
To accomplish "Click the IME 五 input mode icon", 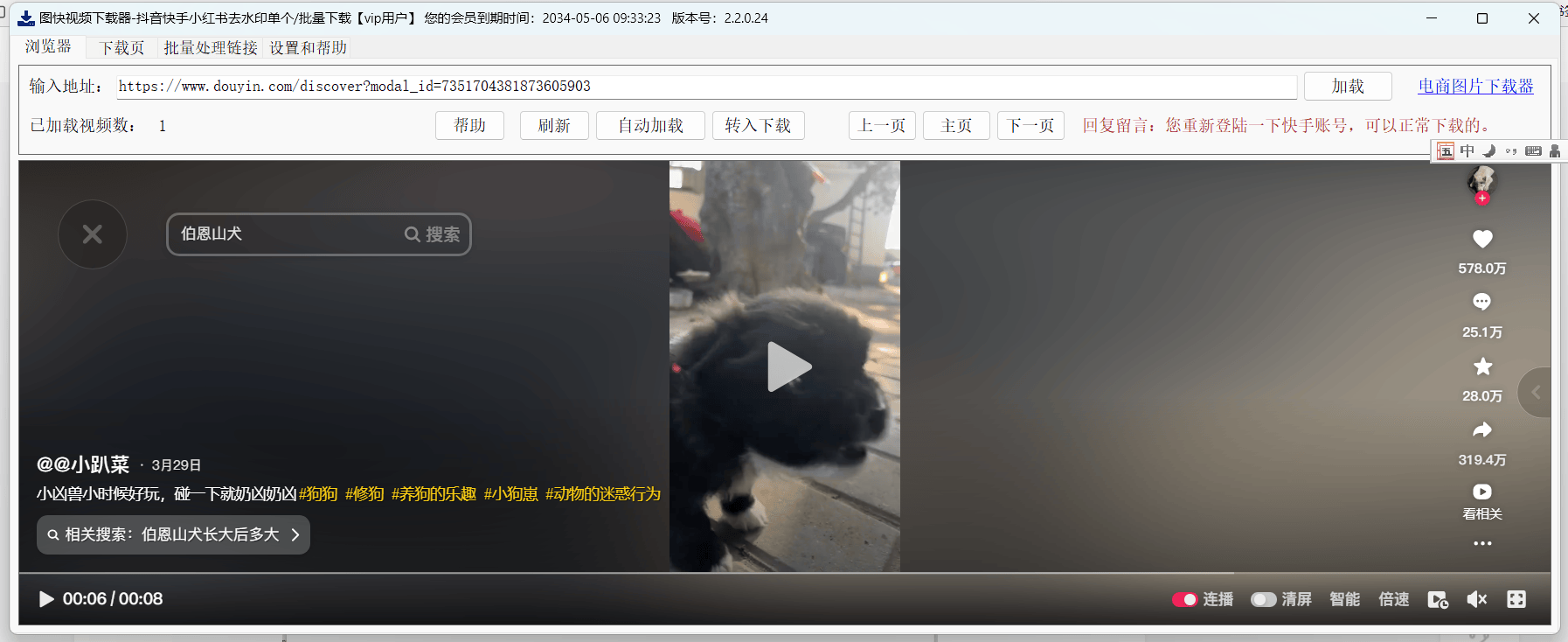I will 1446,151.
